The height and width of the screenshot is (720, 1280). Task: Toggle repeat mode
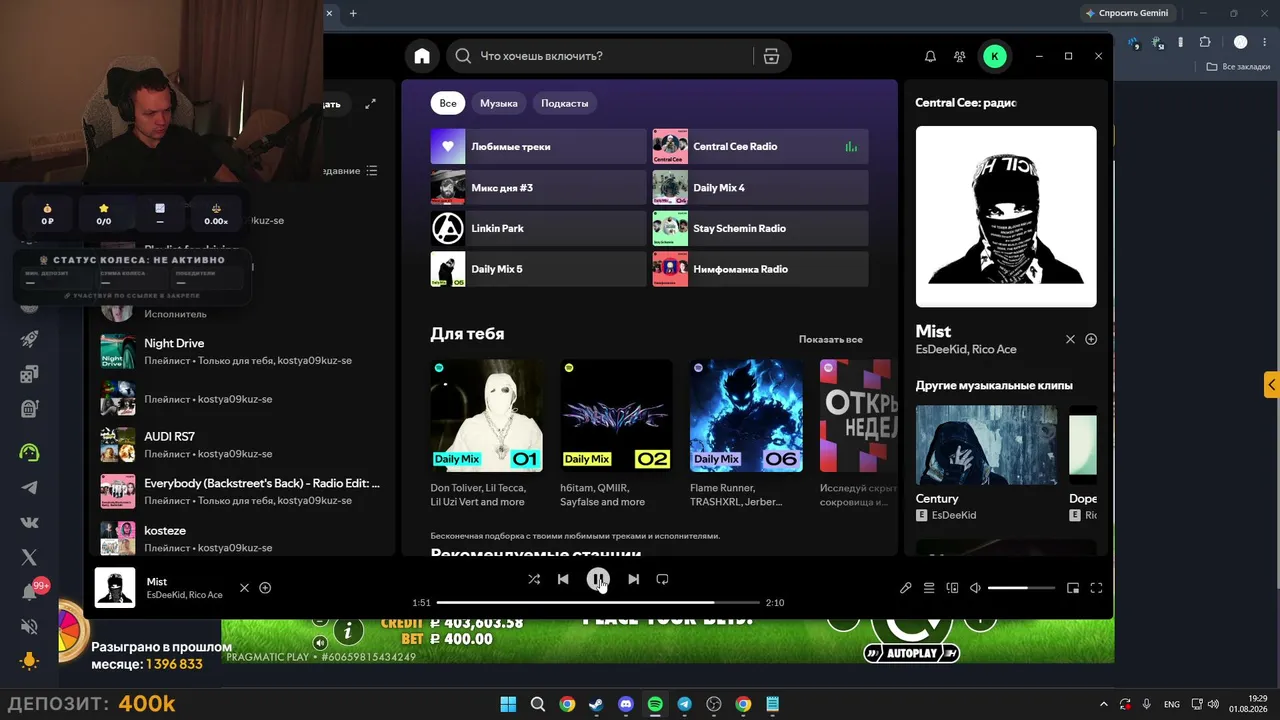pos(662,579)
